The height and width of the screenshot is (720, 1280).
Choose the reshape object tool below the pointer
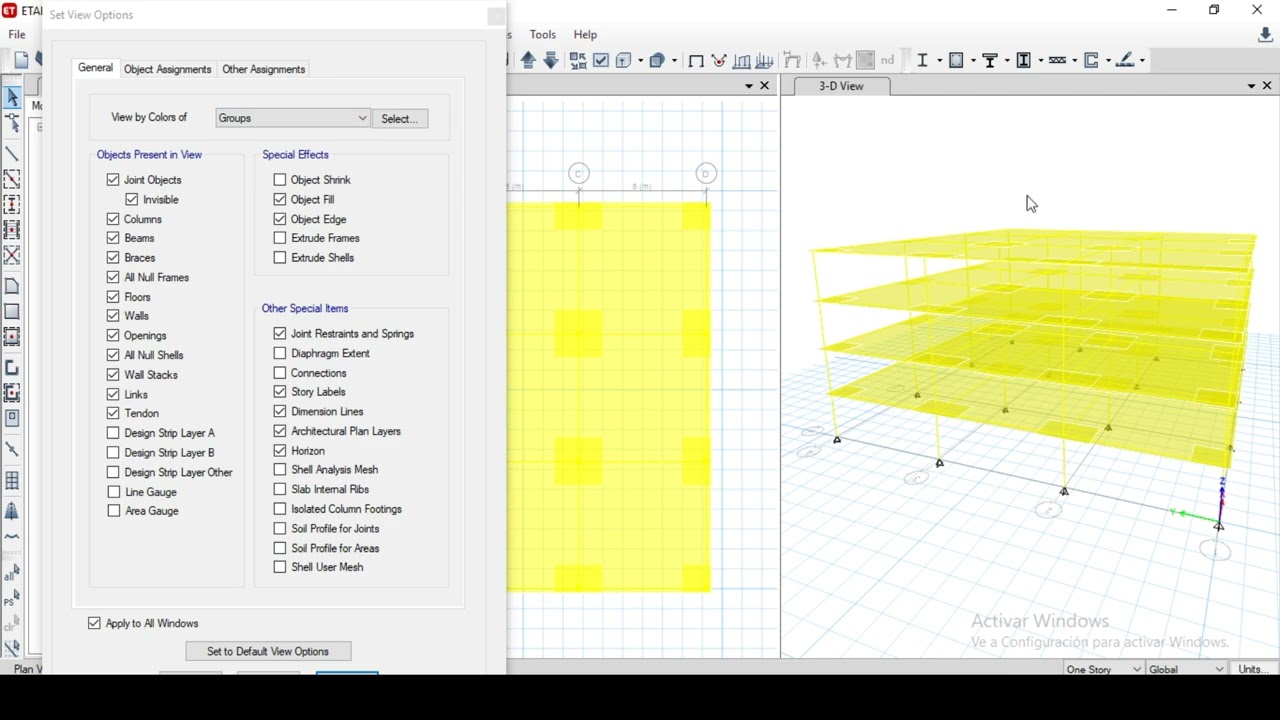(x=12, y=123)
